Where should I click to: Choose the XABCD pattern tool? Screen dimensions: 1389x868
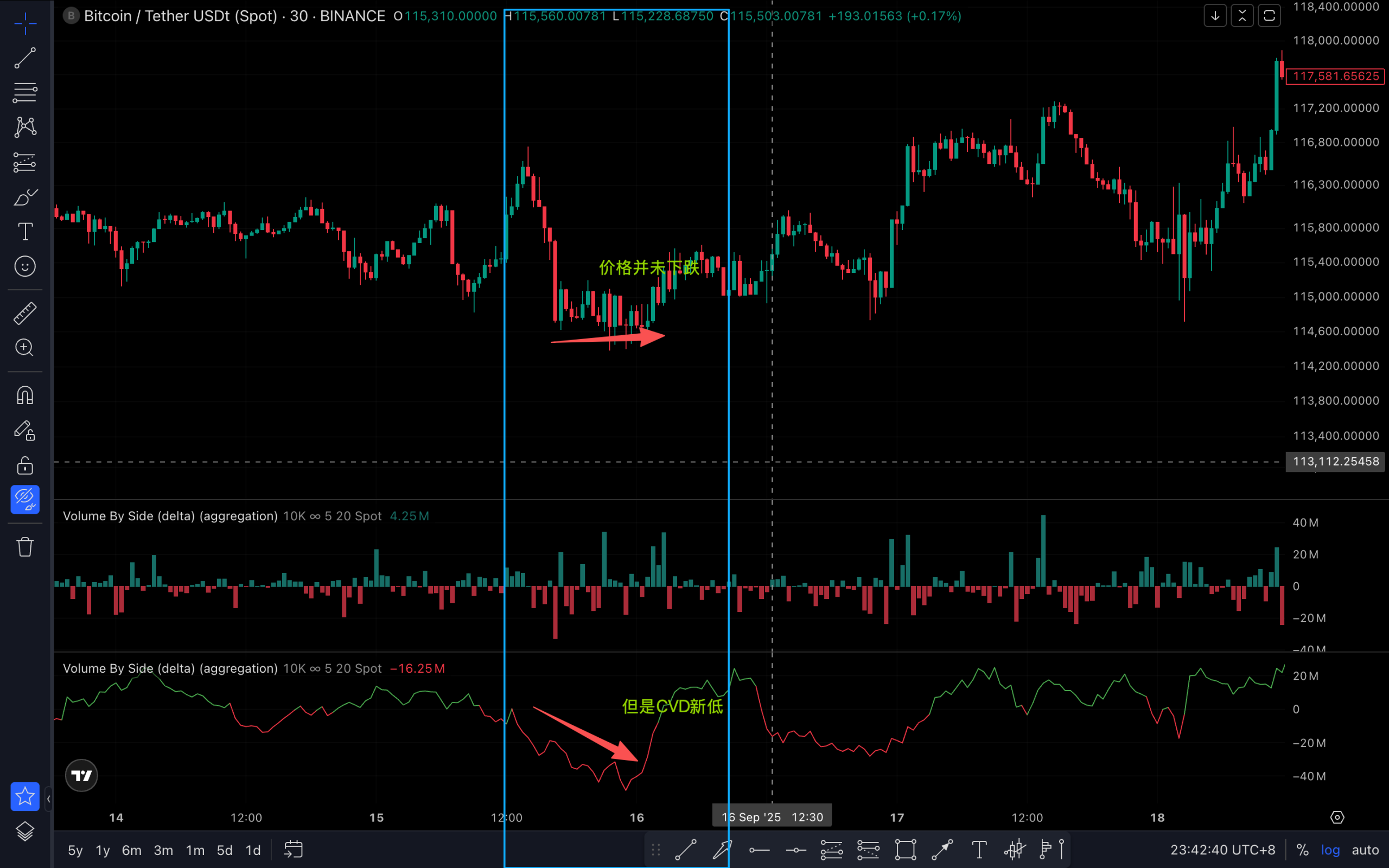coord(24,127)
